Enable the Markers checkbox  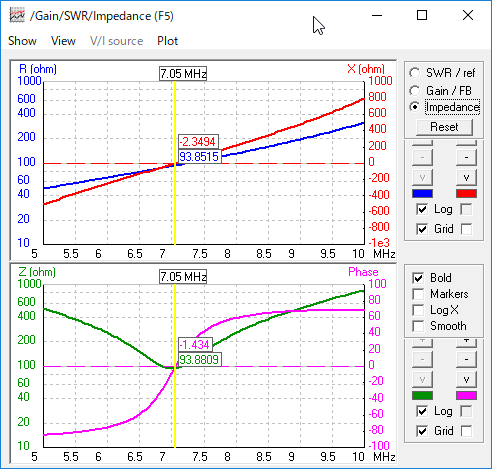[418, 294]
